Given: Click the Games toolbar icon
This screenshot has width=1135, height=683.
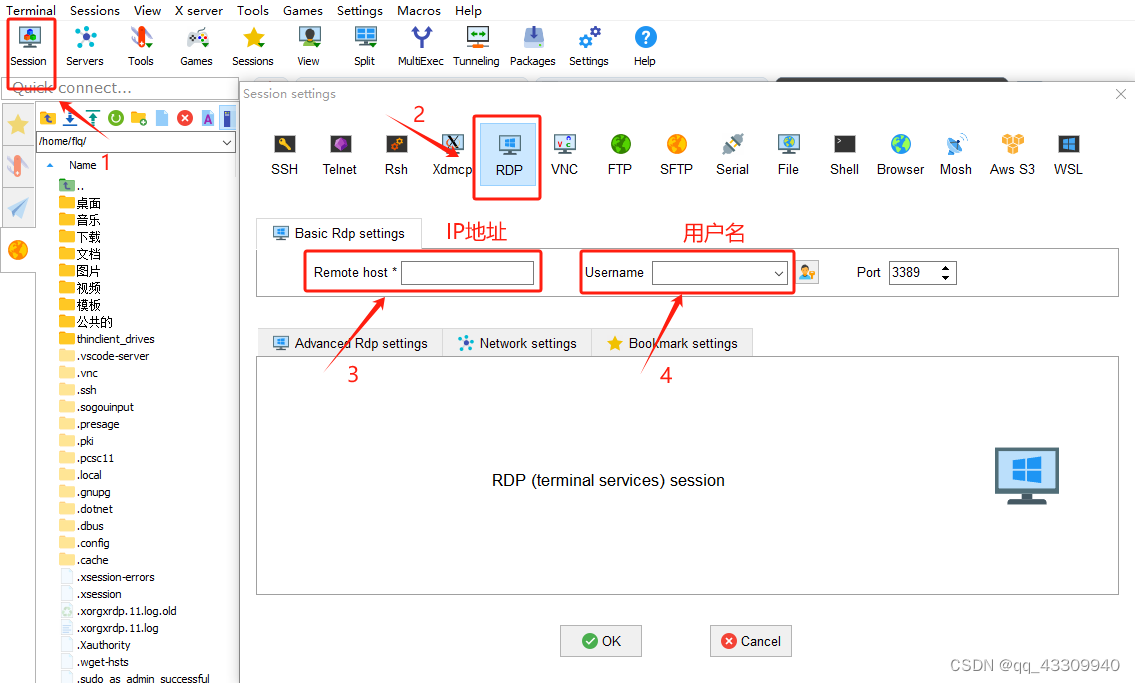Looking at the screenshot, I should click(196, 46).
